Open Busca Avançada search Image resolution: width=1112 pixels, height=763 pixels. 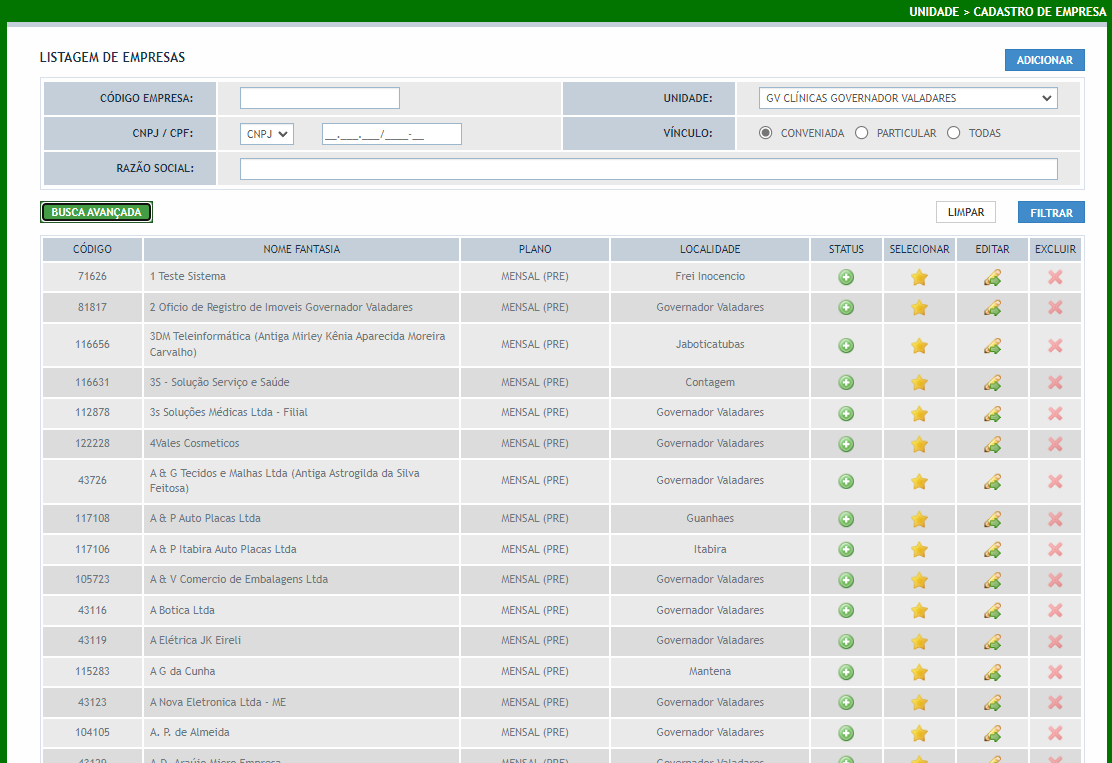tap(96, 212)
